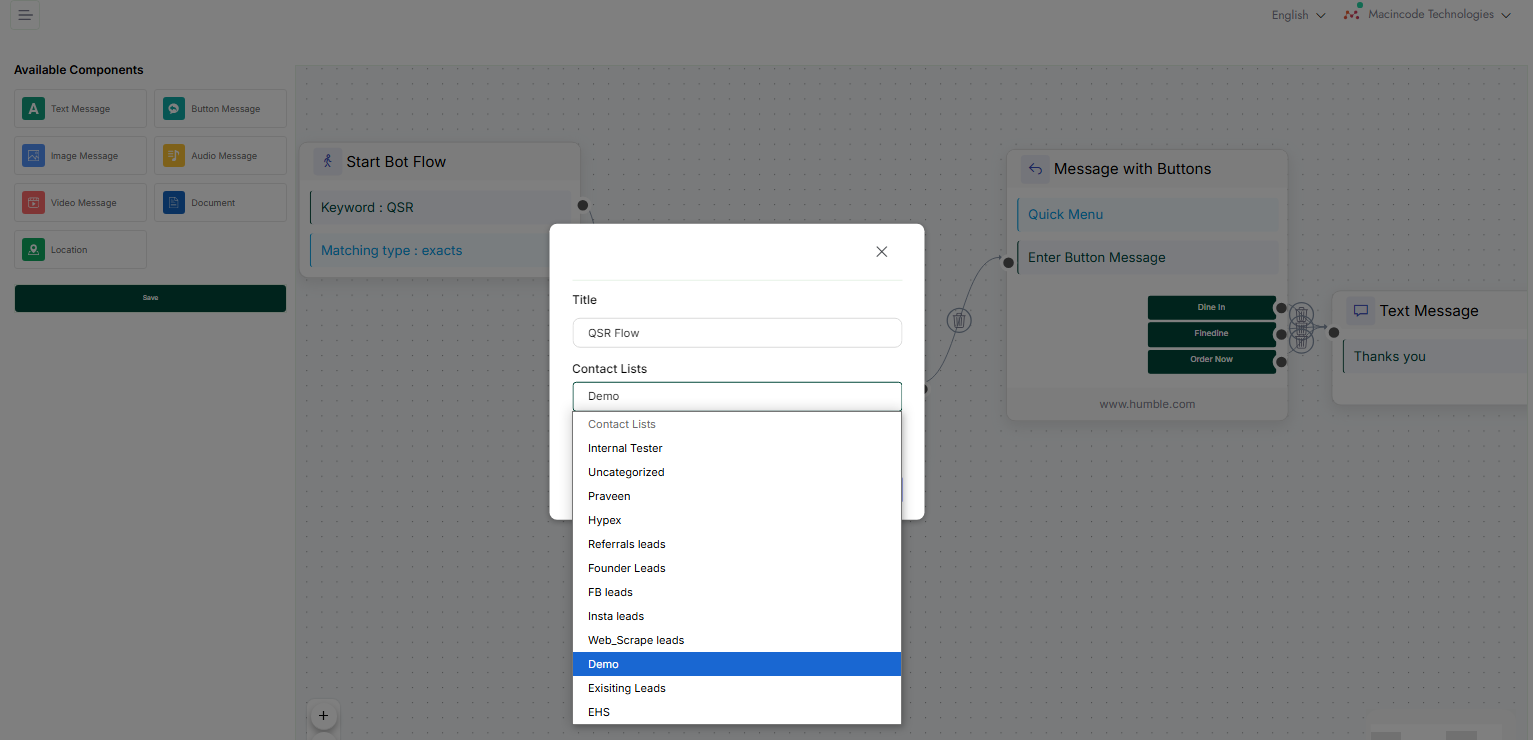This screenshot has width=1533, height=740.
Task: Zoom in with the plus canvas button
Action: (x=323, y=715)
